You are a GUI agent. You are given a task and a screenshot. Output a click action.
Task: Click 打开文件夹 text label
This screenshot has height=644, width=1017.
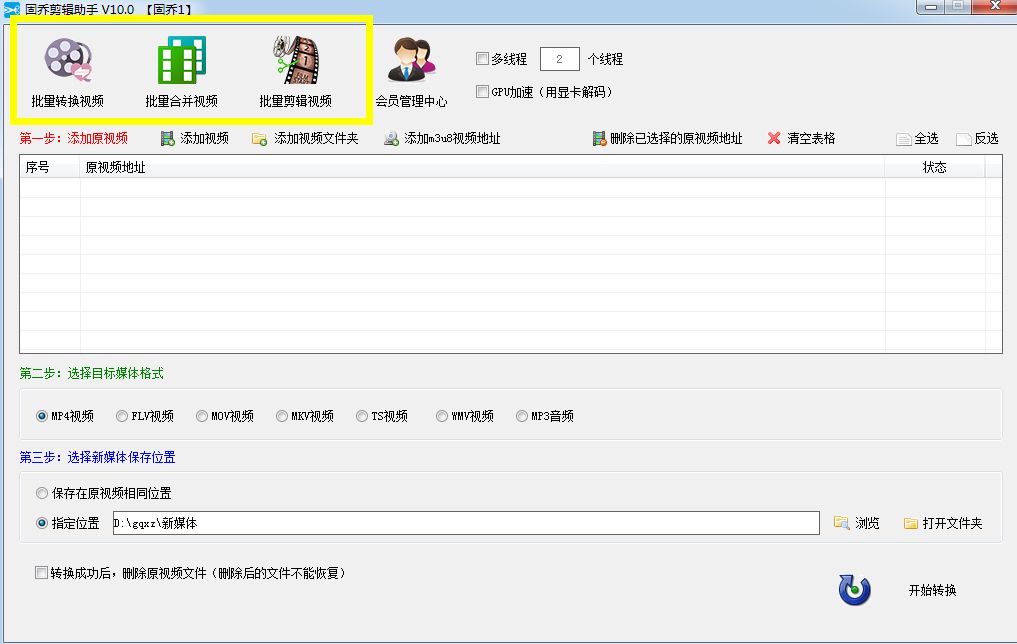[x=952, y=523]
